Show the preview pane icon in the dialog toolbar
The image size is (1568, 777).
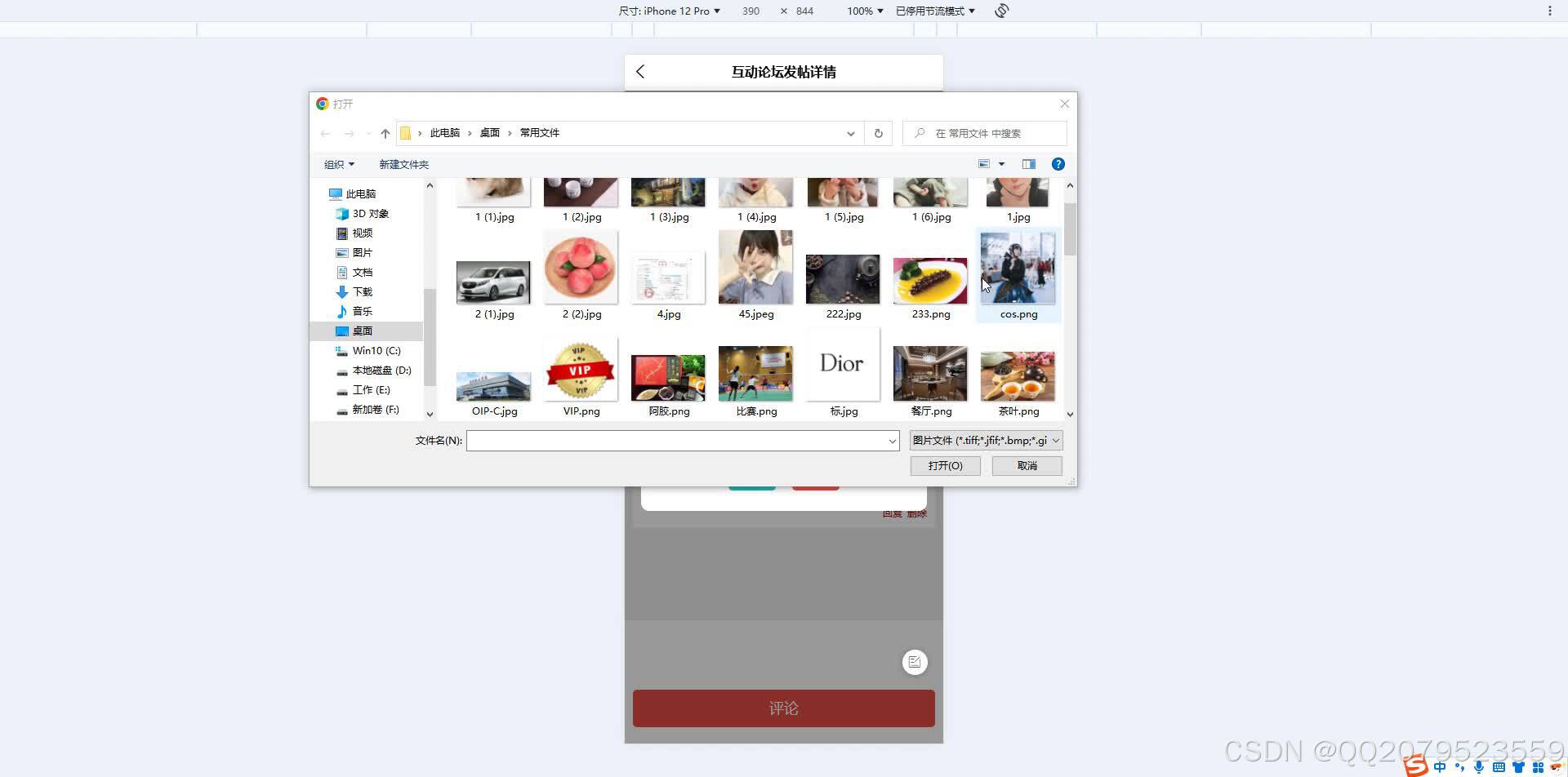tap(1029, 163)
